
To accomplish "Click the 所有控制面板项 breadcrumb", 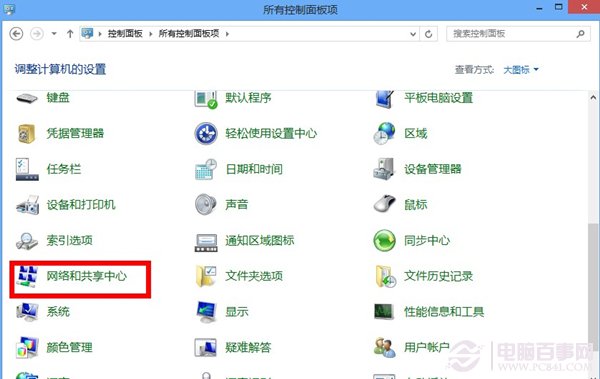I will [189, 34].
